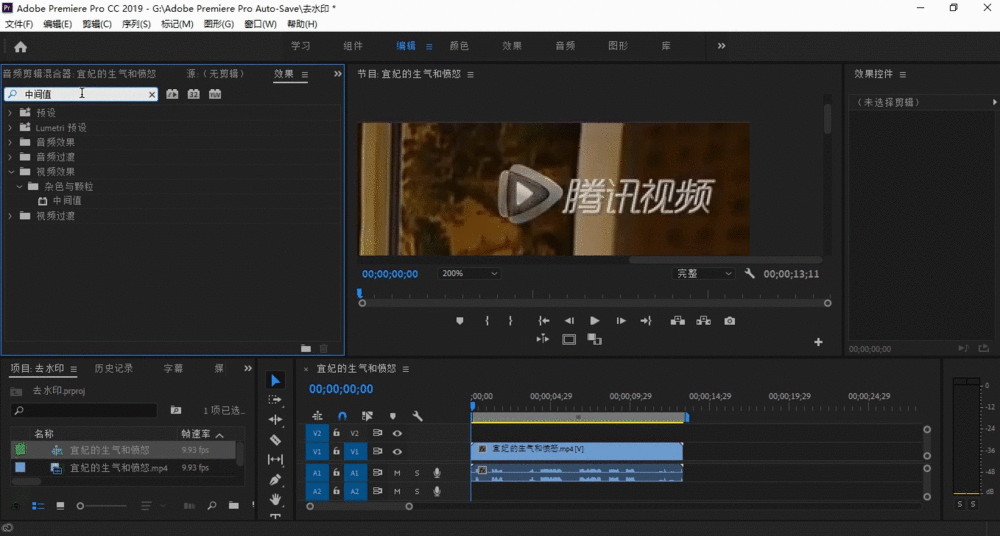Click the Mark Out bracket button
This screenshot has height=536, width=1000.
(x=510, y=321)
